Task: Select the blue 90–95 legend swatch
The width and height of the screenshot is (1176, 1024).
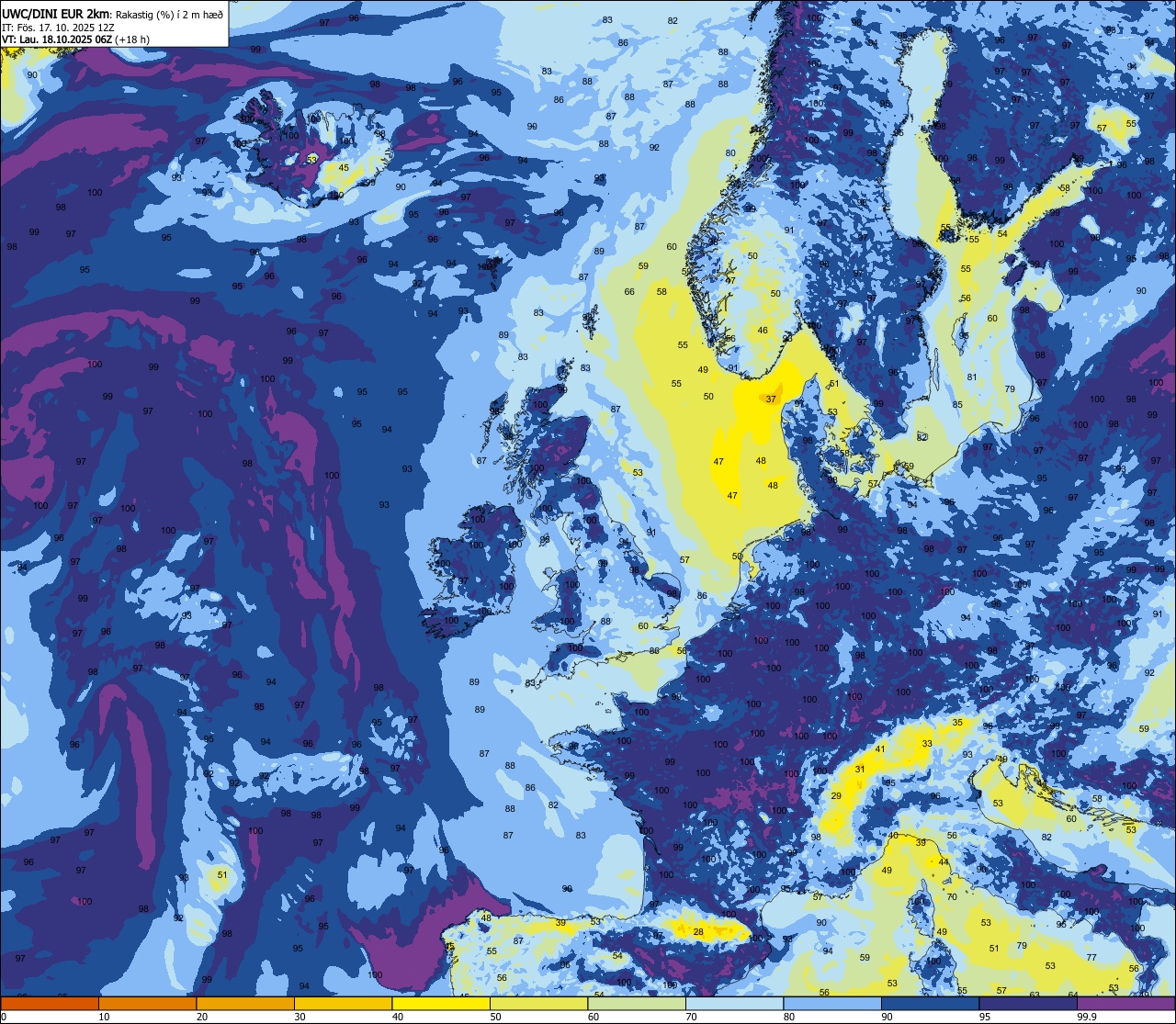Action: coord(930,1003)
